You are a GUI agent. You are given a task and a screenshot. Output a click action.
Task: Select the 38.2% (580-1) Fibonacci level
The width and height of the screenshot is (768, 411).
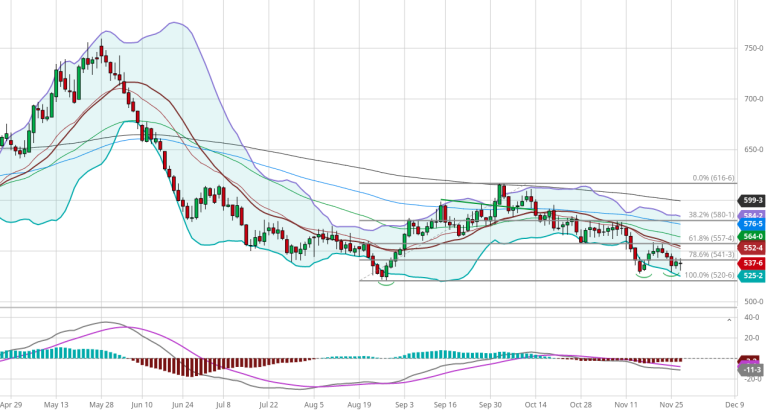712,214
